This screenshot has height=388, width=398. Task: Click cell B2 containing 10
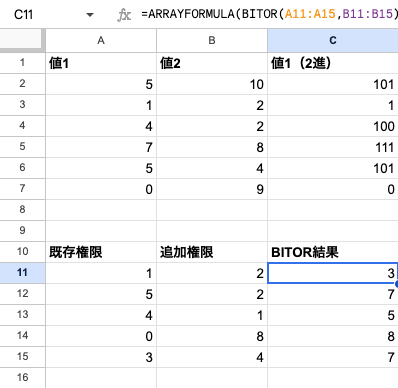(212, 84)
